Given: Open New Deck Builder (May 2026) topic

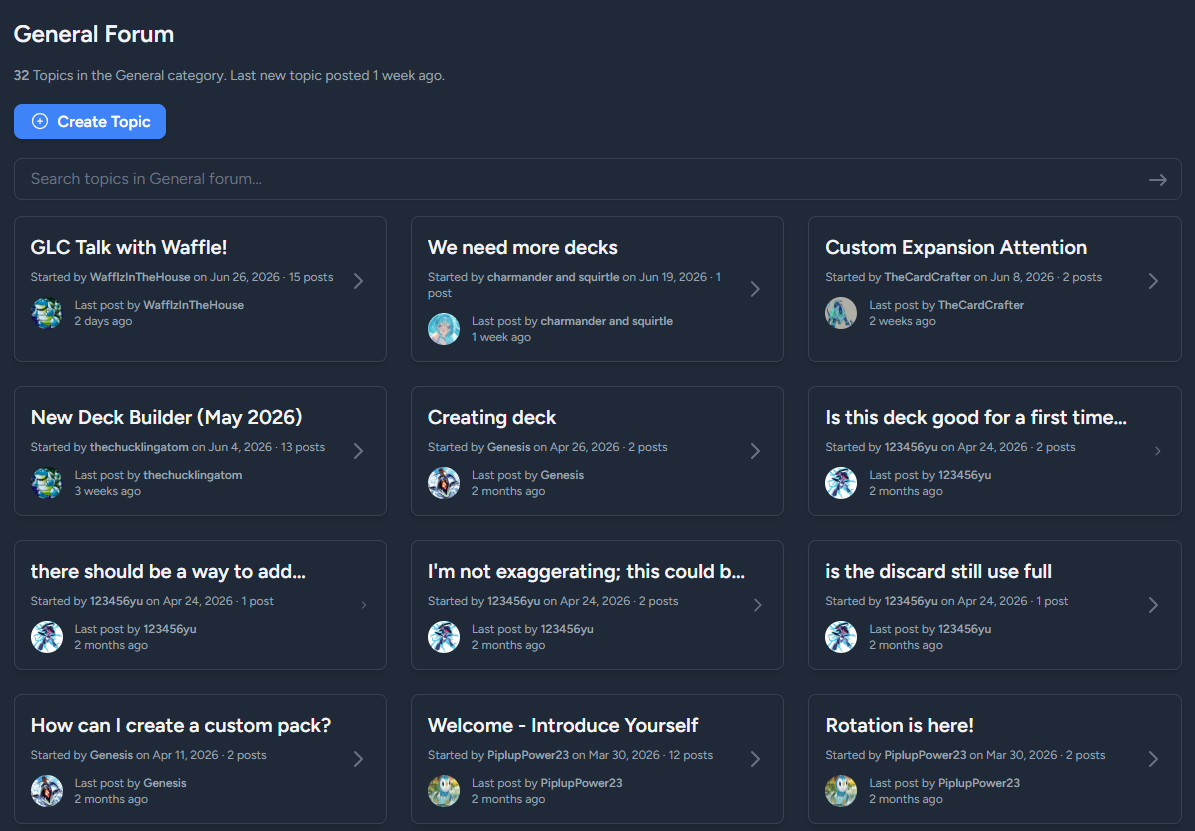Looking at the screenshot, I should click(166, 417).
